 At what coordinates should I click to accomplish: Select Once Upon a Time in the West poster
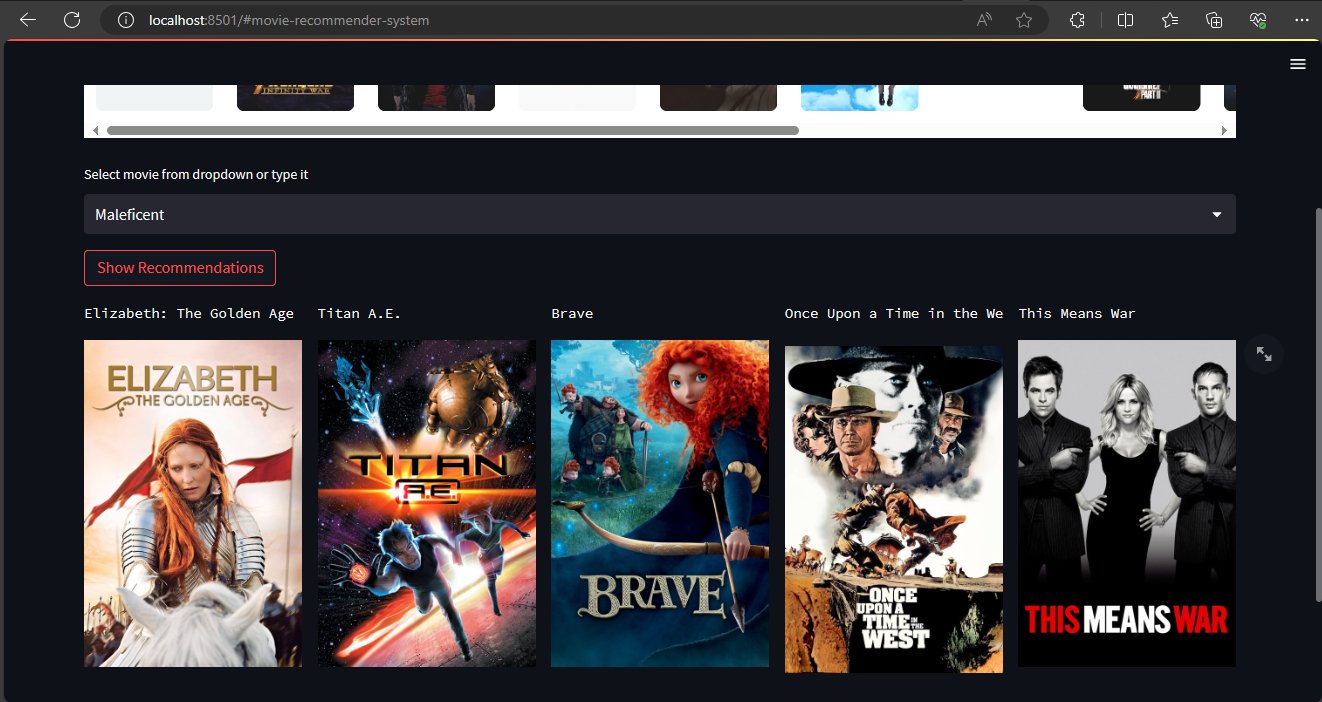pos(894,509)
